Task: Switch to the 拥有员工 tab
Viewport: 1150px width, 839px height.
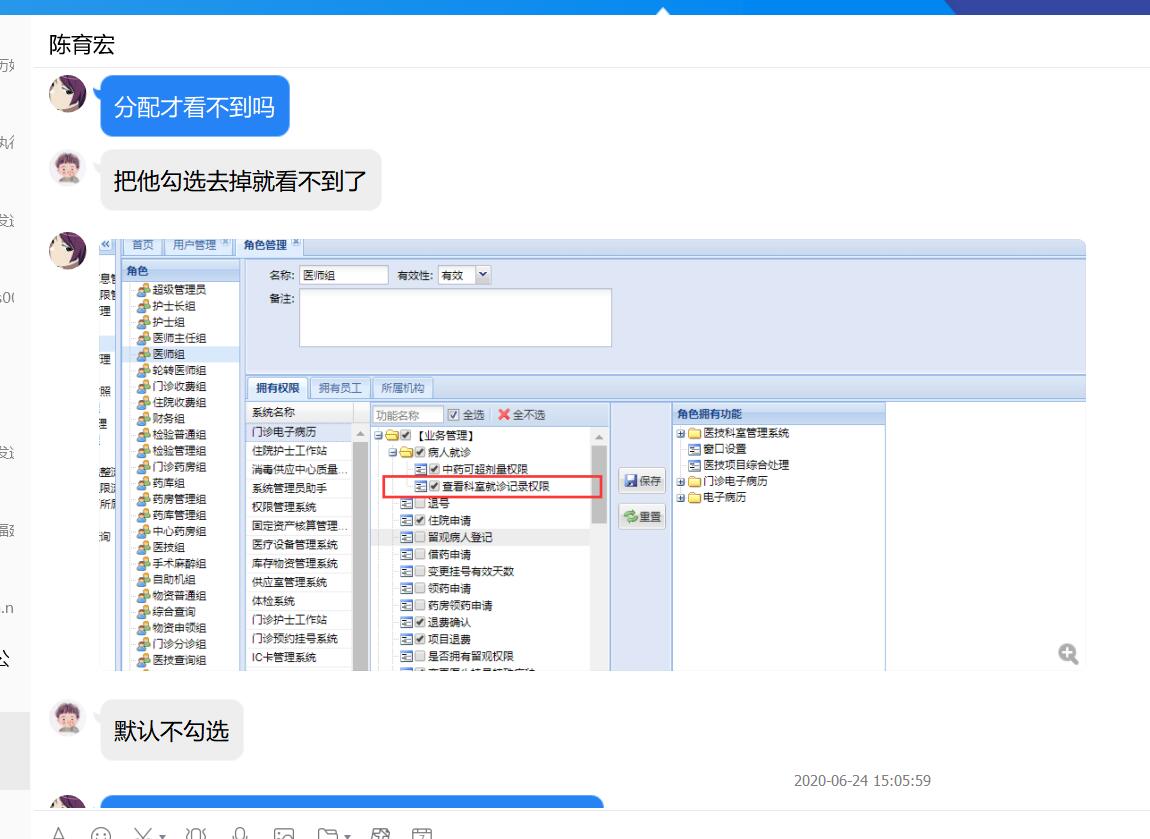Action: pos(340,388)
